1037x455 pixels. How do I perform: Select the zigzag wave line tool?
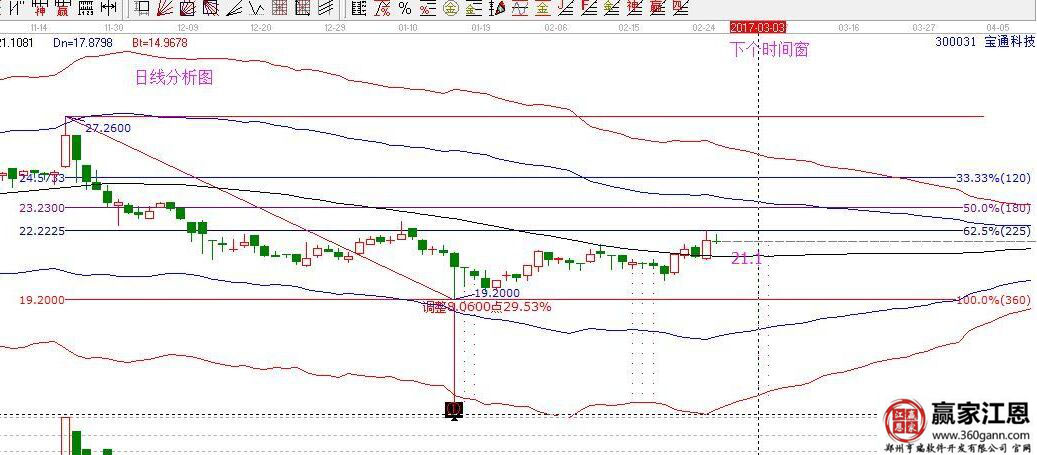click(256, 8)
